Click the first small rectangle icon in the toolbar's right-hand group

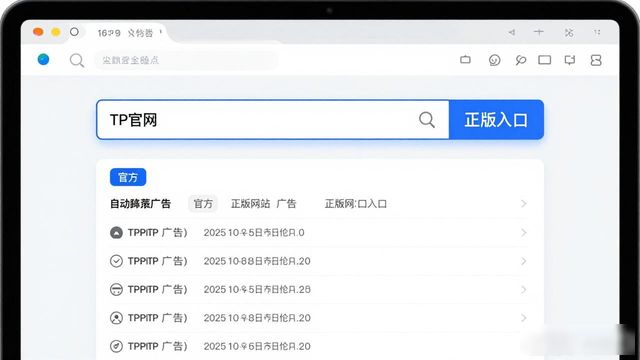tap(465, 60)
